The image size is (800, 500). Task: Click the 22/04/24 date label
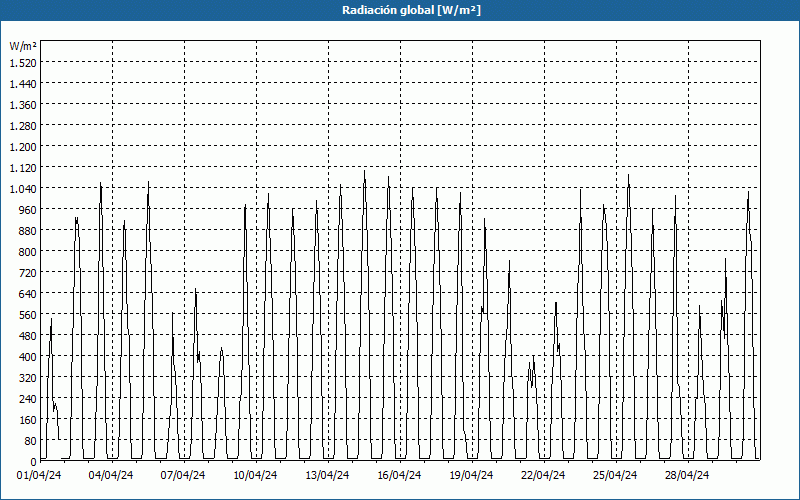[543, 475]
